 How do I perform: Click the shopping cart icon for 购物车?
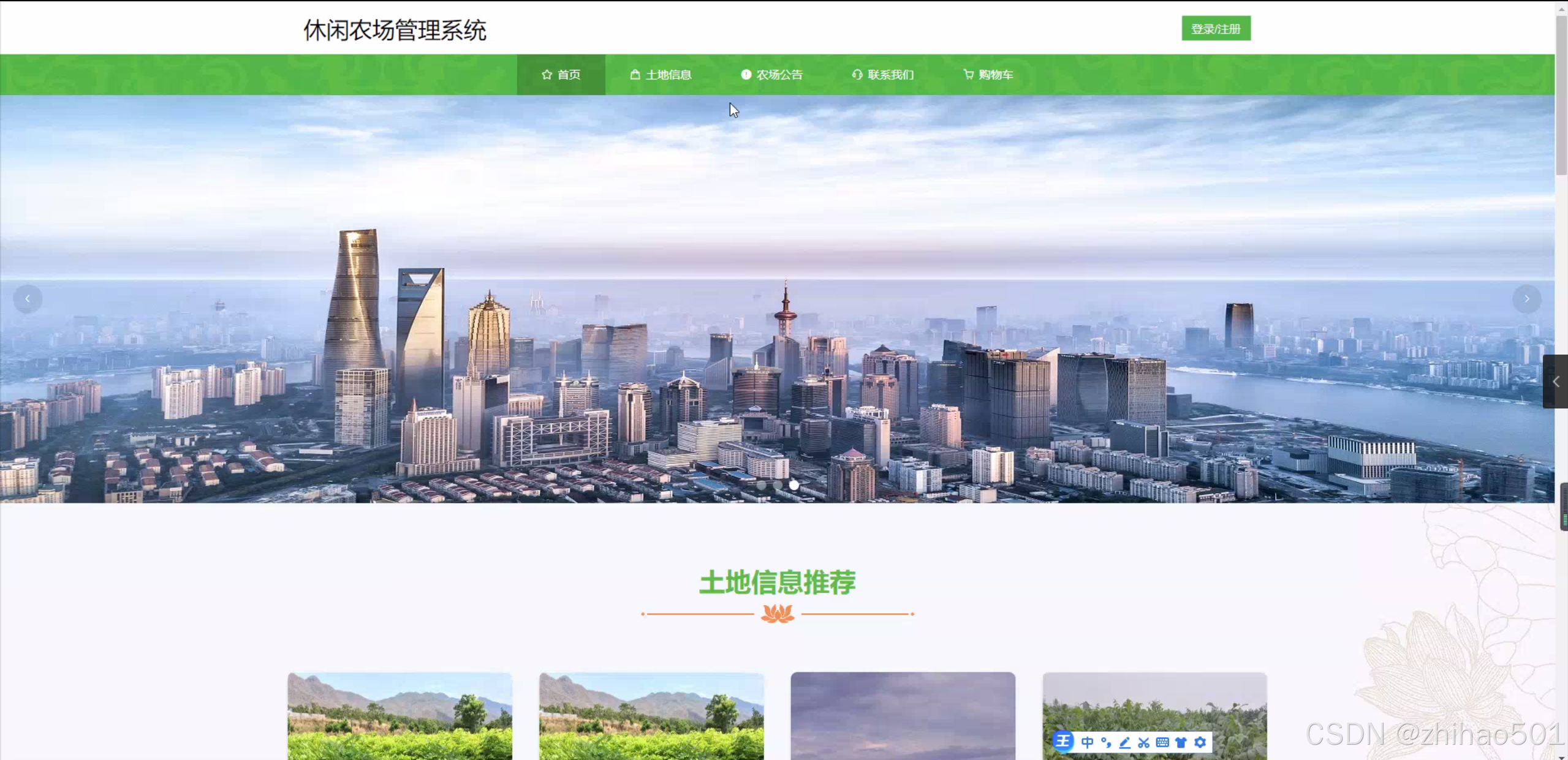point(968,74)
